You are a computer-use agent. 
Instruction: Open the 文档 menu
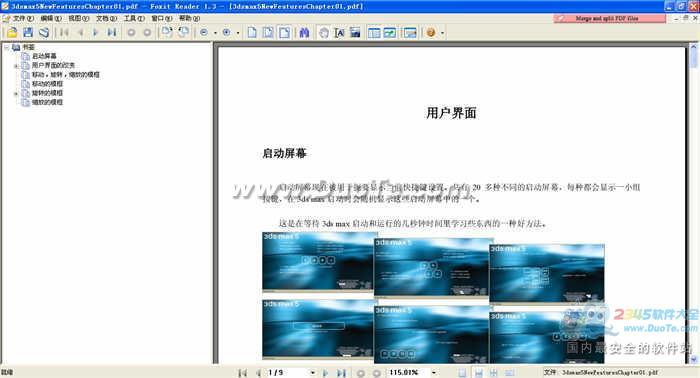(106, 18)
